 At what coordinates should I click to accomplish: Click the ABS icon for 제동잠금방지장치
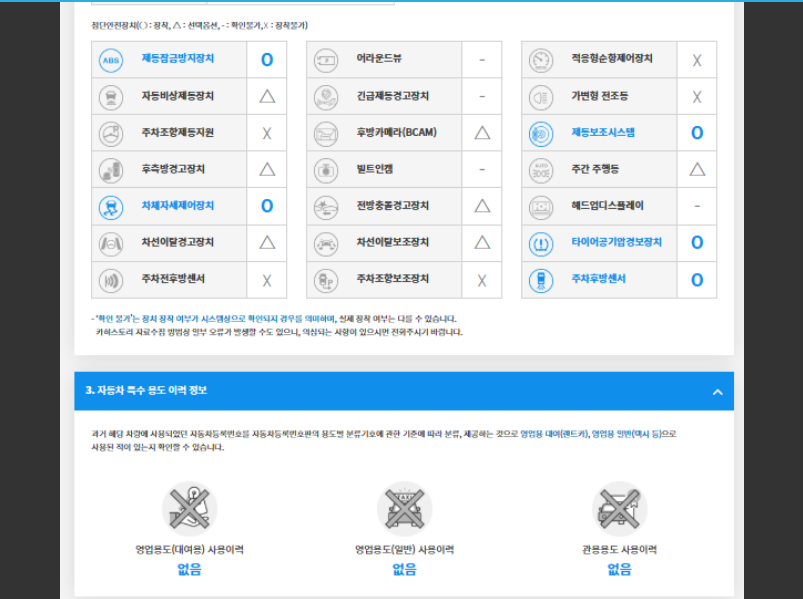111,60
